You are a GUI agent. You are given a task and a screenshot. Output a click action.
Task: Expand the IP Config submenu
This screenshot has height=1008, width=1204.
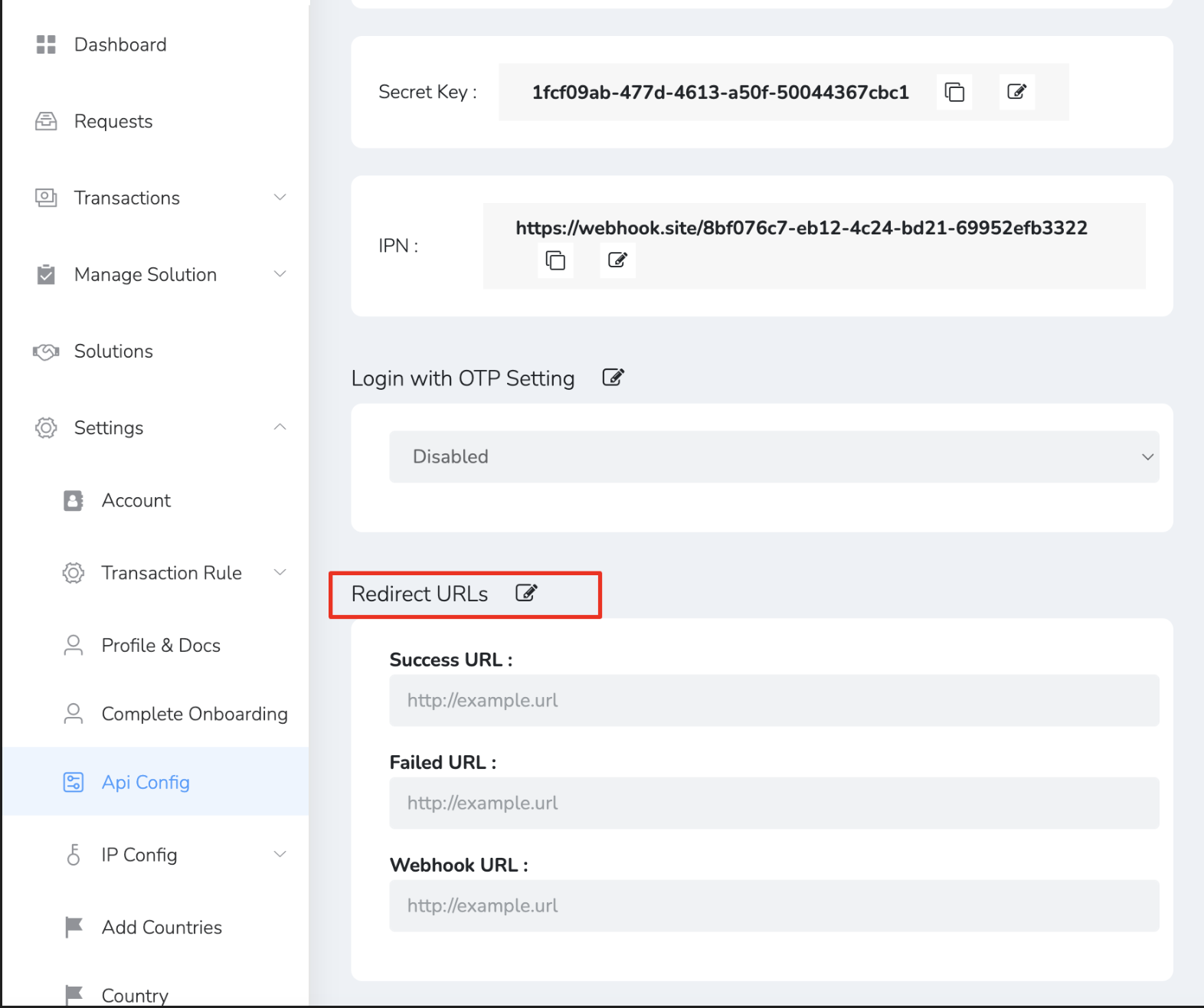[280, 854]
